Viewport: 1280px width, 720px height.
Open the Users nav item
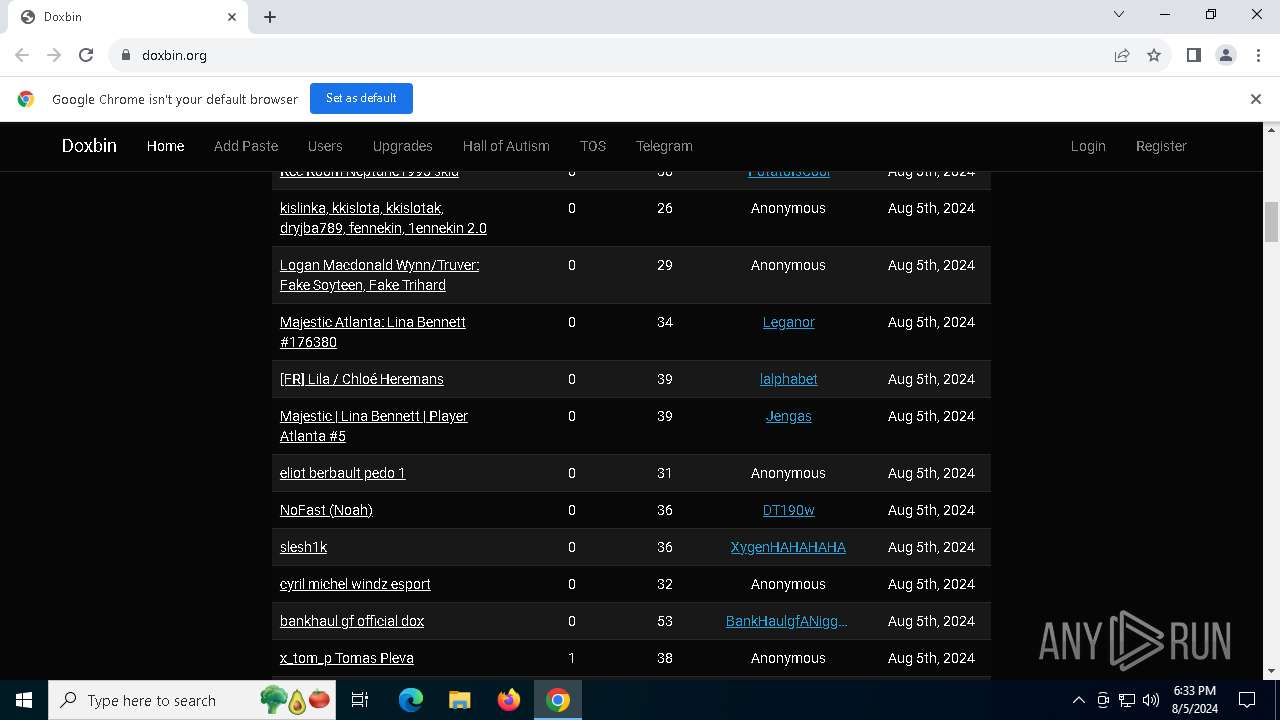(x=325, y=146)
